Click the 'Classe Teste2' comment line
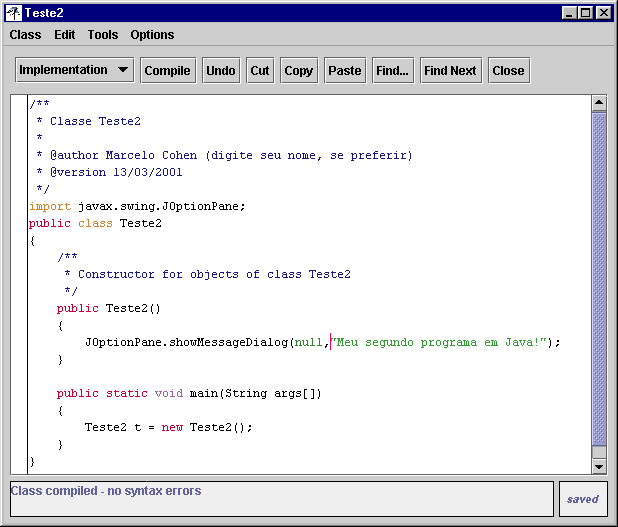The height and width of the screenshot is (527, 618). 89,121
